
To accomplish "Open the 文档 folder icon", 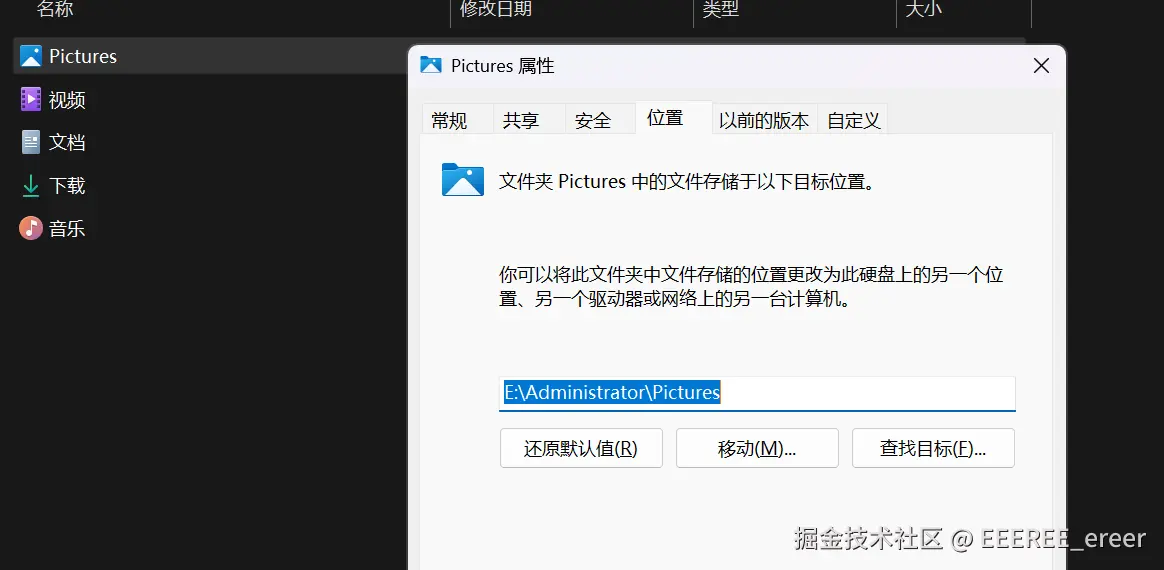I will click(30, 142).
